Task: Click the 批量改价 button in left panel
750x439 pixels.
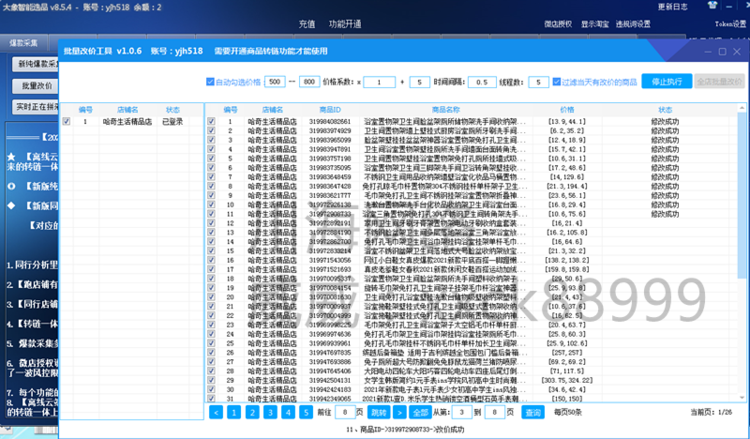Action: pyautogui.click(x=33, y=85)
